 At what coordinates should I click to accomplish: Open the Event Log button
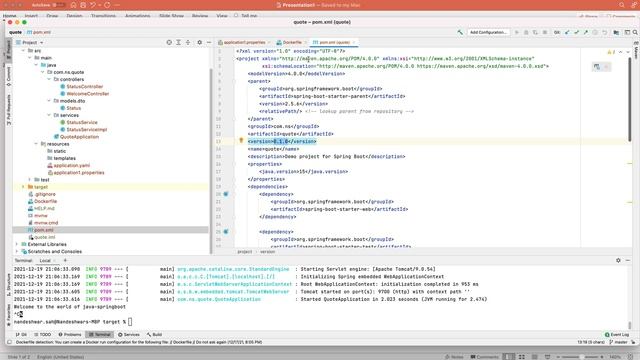click(x=617, y=334)
